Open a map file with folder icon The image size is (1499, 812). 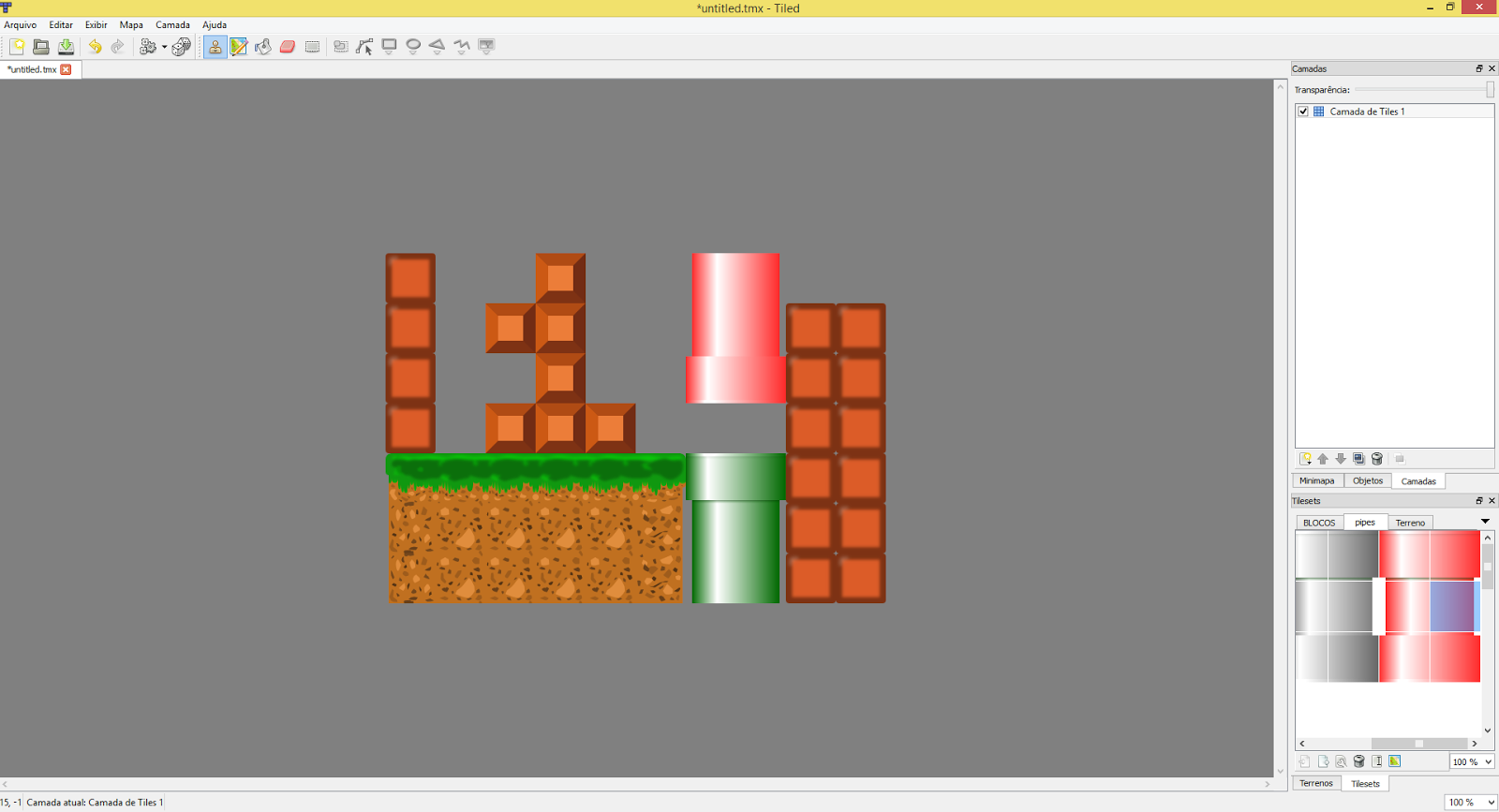coord(41,46)
